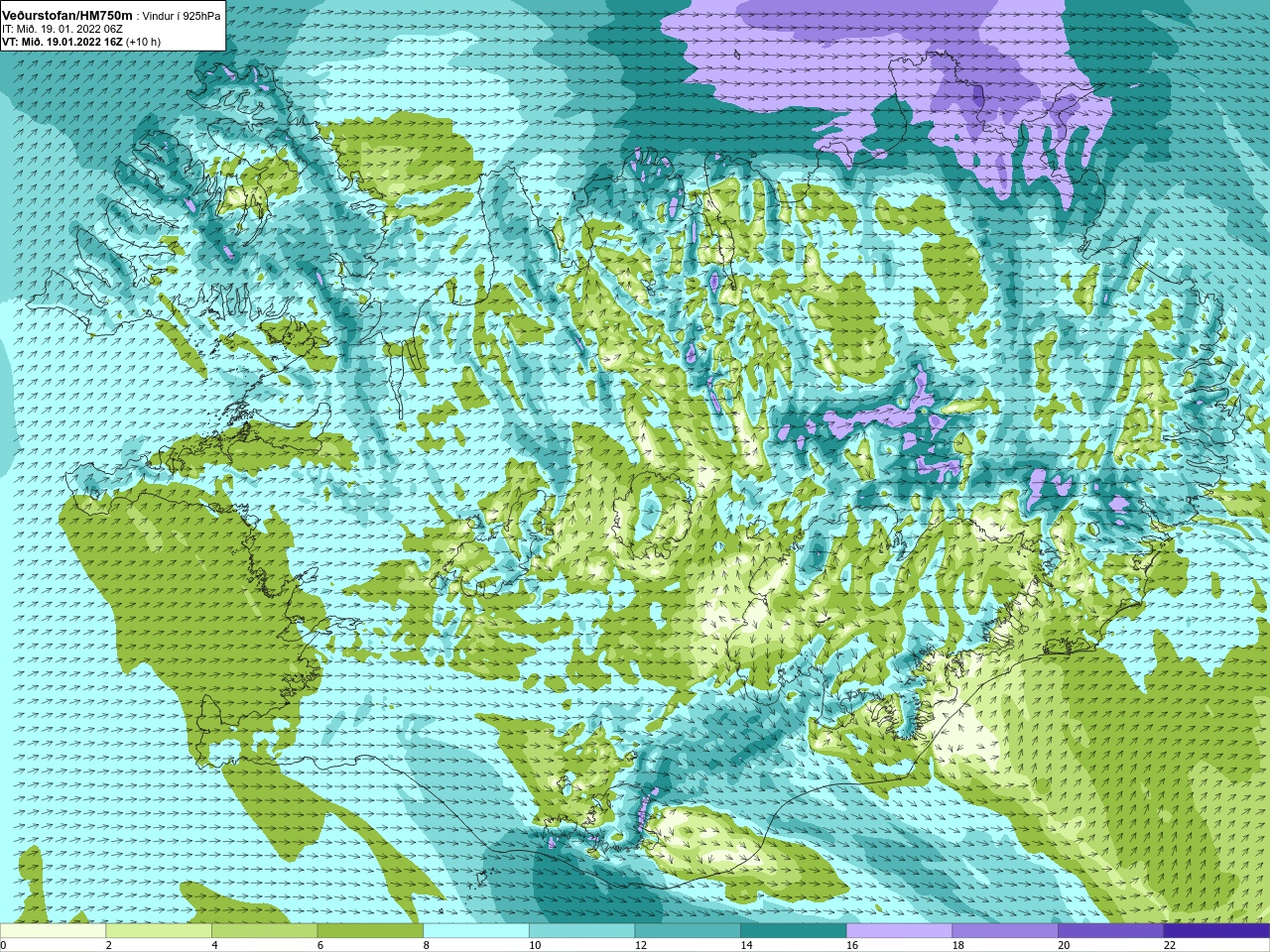Click the 2–4 pale green legend swatch
This screenshot has width=1270, height=952.
click(159, 931)
